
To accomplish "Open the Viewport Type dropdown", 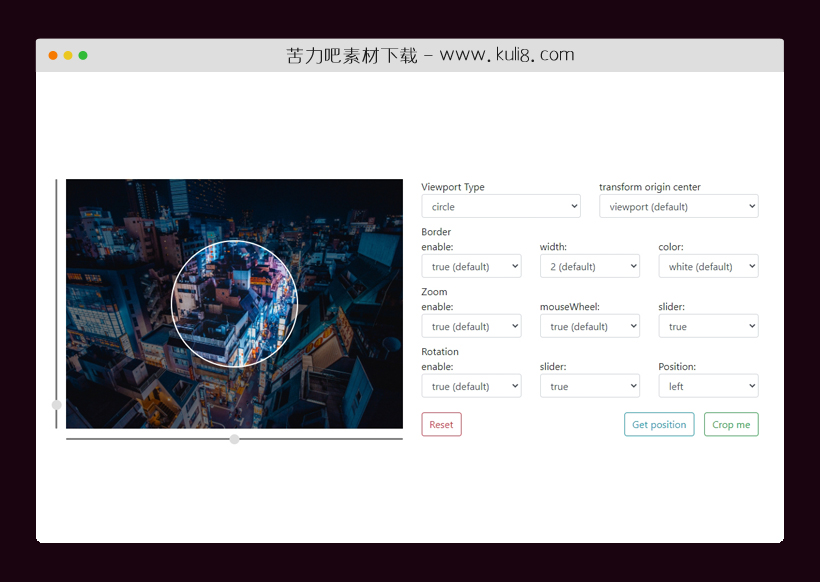I will tap(500, 206).
